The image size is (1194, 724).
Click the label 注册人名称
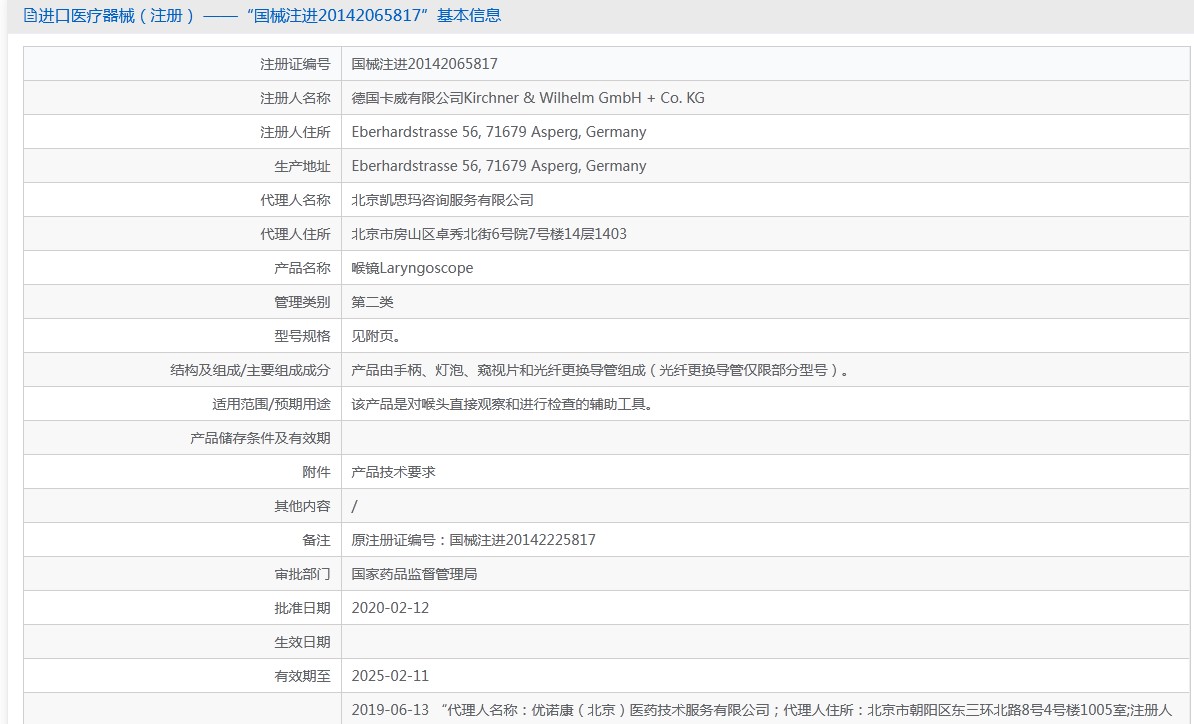[295, 98]
